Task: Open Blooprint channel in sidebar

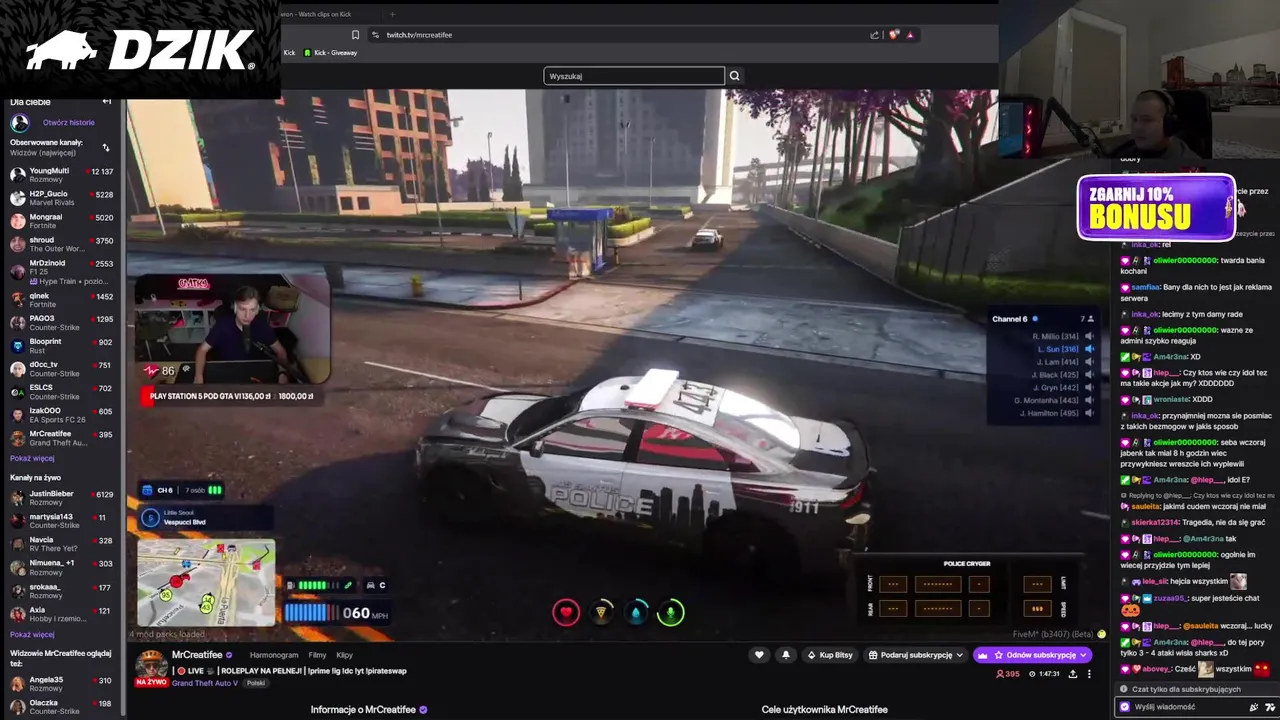Action: point(62,346)
